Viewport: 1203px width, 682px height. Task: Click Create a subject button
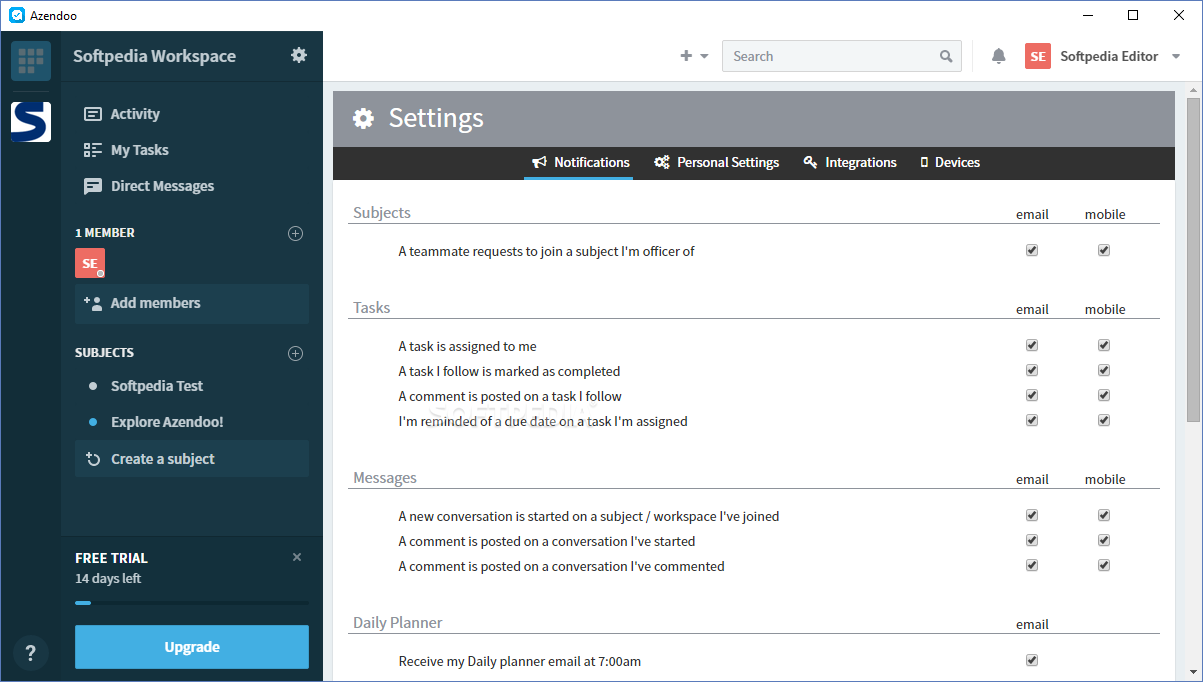click(192, 459)
